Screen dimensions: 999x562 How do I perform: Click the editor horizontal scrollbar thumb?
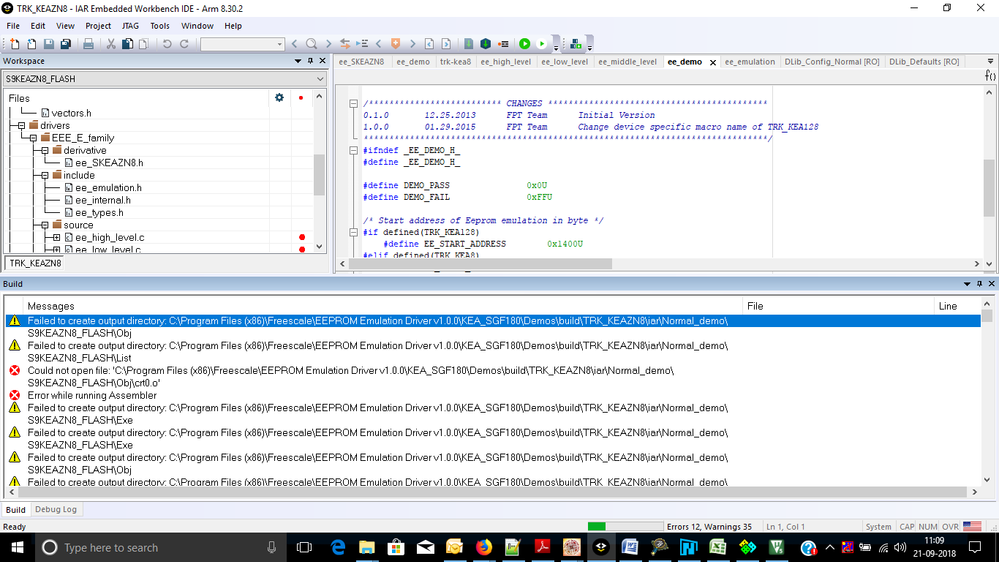tap(481, 263)
